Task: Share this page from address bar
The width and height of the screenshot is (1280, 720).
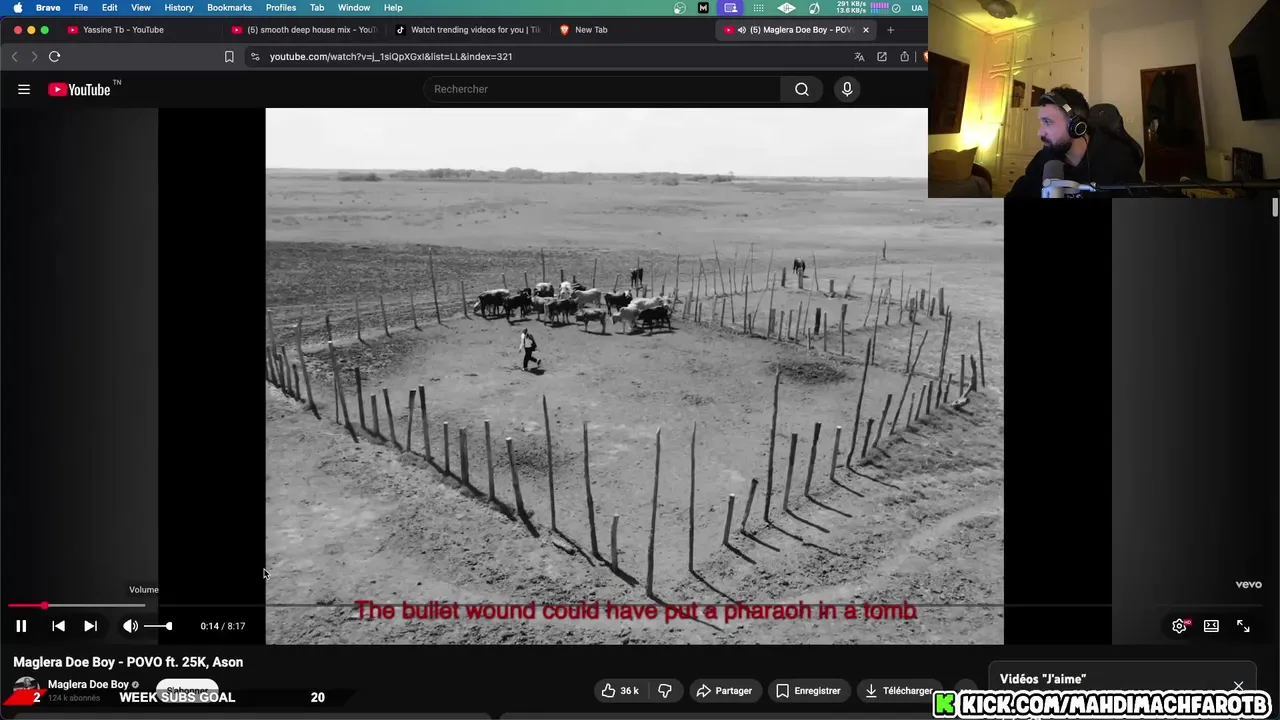Action: 905,57
